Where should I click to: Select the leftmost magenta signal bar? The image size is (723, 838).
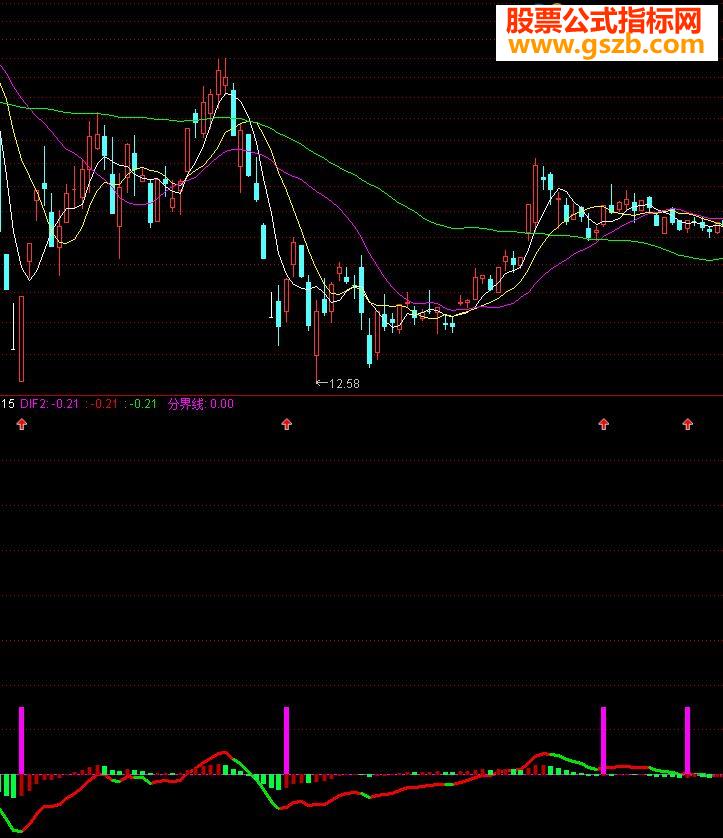coord(21,740)
